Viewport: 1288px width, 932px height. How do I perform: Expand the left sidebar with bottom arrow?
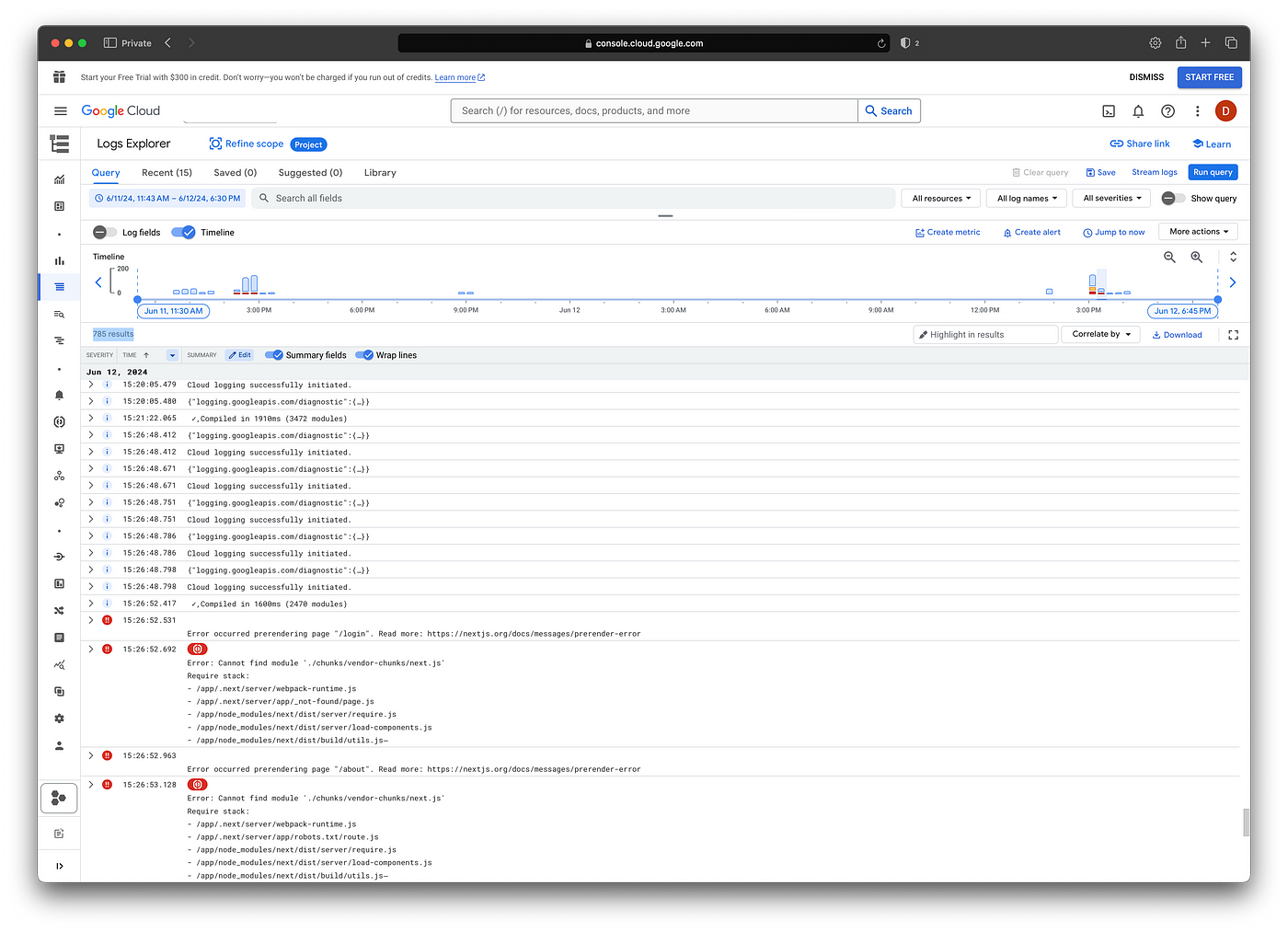click(x=60, y=866)
